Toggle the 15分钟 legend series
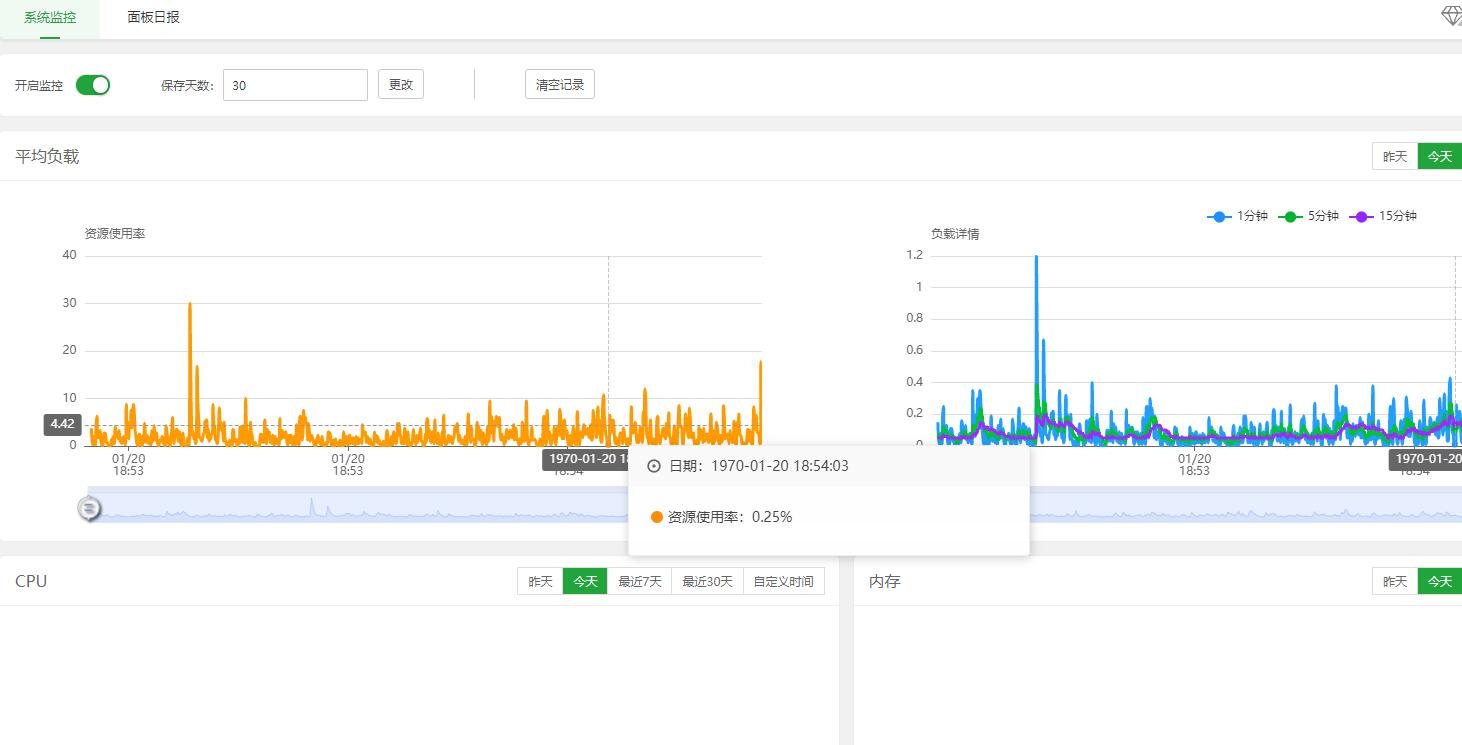1462x745 pixels. point(1383,216)
